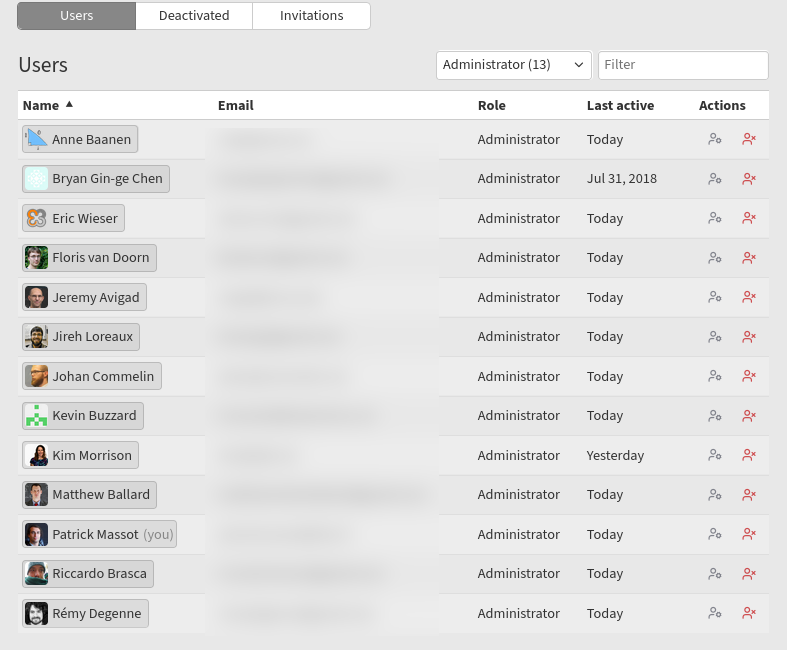Viewport: 787px width, 650px height.
Task: Click the Filter users input field
Action: (682, 65)
